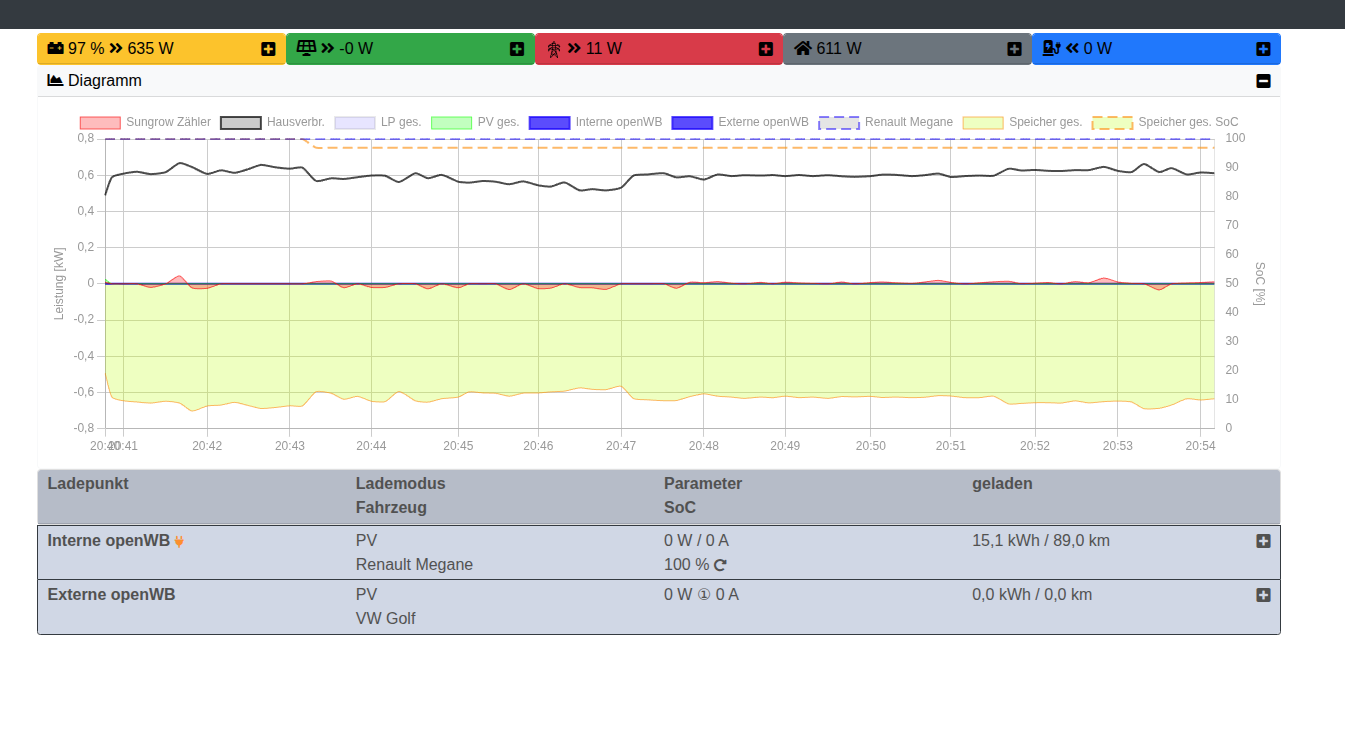The image size is (1345, 734).
Task: Refresh the Renault Megane SoC value
Action: pyautogui.click(x=720, y=565)
